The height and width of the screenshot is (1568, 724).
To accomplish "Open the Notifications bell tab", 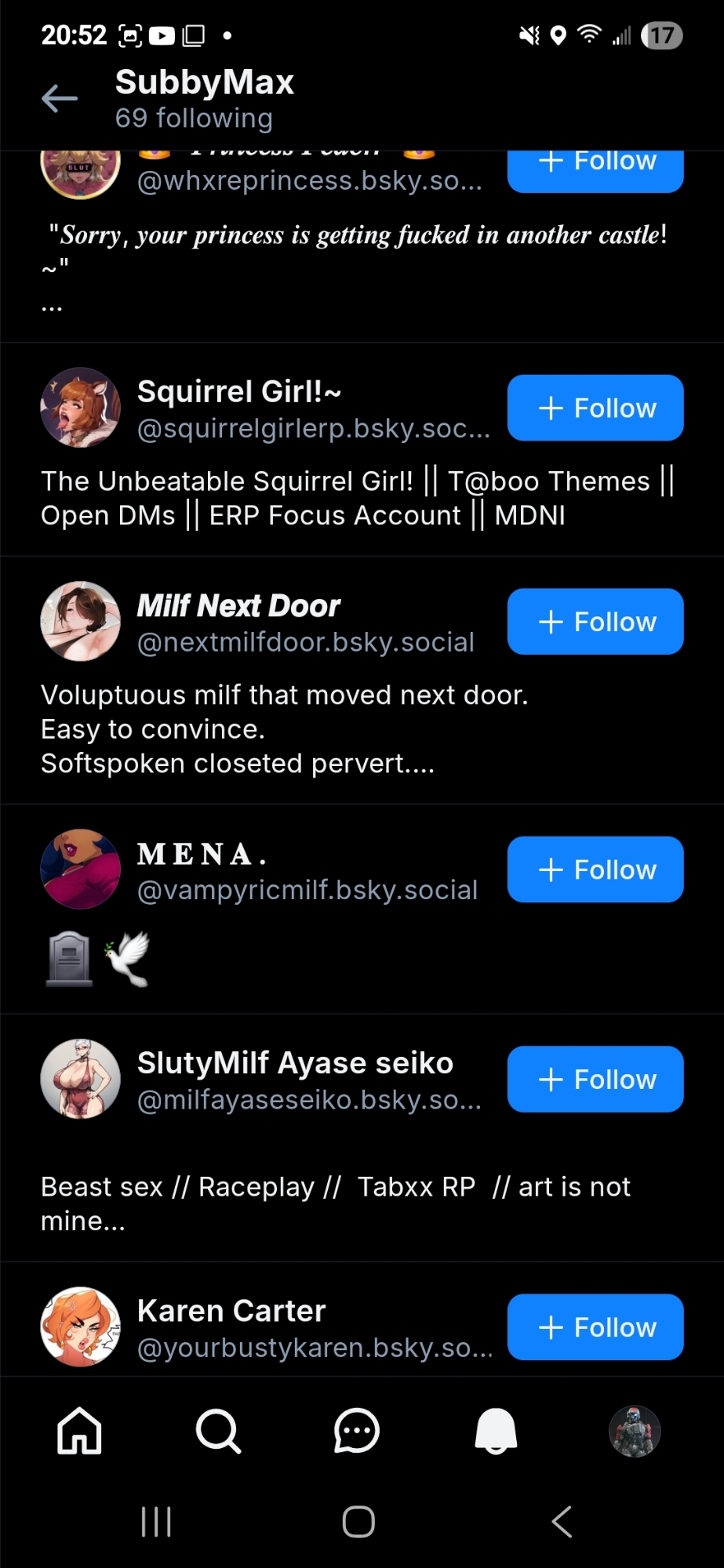I will (496, 1431).
